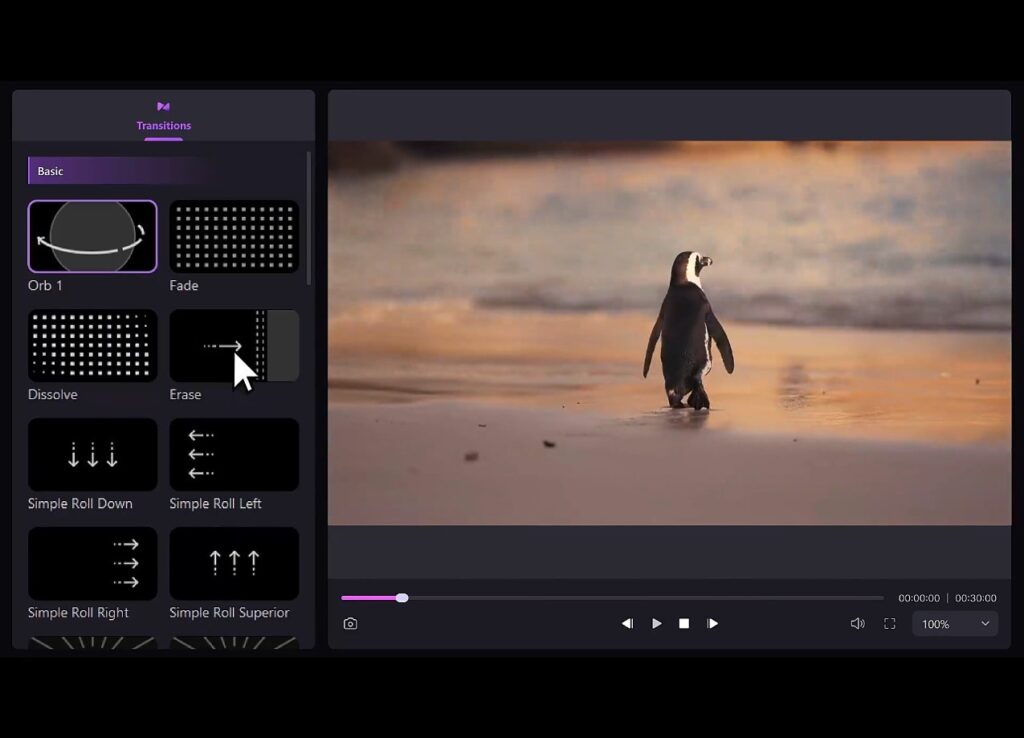Viewport: 1024px width, 738px height.
Task: Take a snapshot with the camera icon
Action: [350, 624]
